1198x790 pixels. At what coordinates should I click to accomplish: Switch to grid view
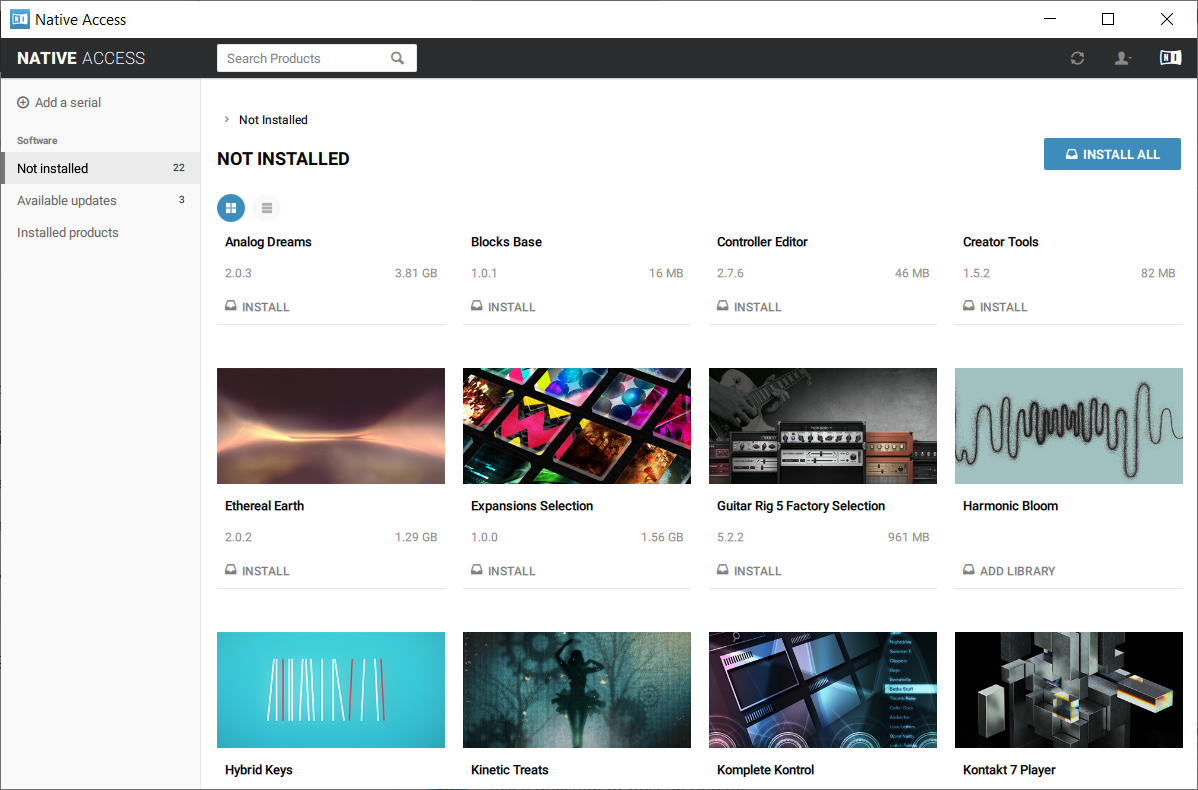click(x=231, y=208)
